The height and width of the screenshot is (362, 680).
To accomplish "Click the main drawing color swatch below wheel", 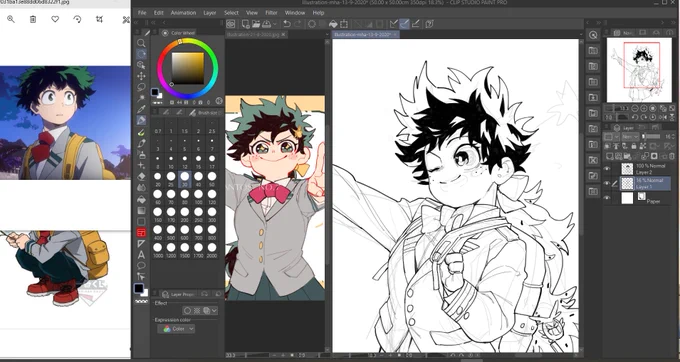I will pos(154,92).
